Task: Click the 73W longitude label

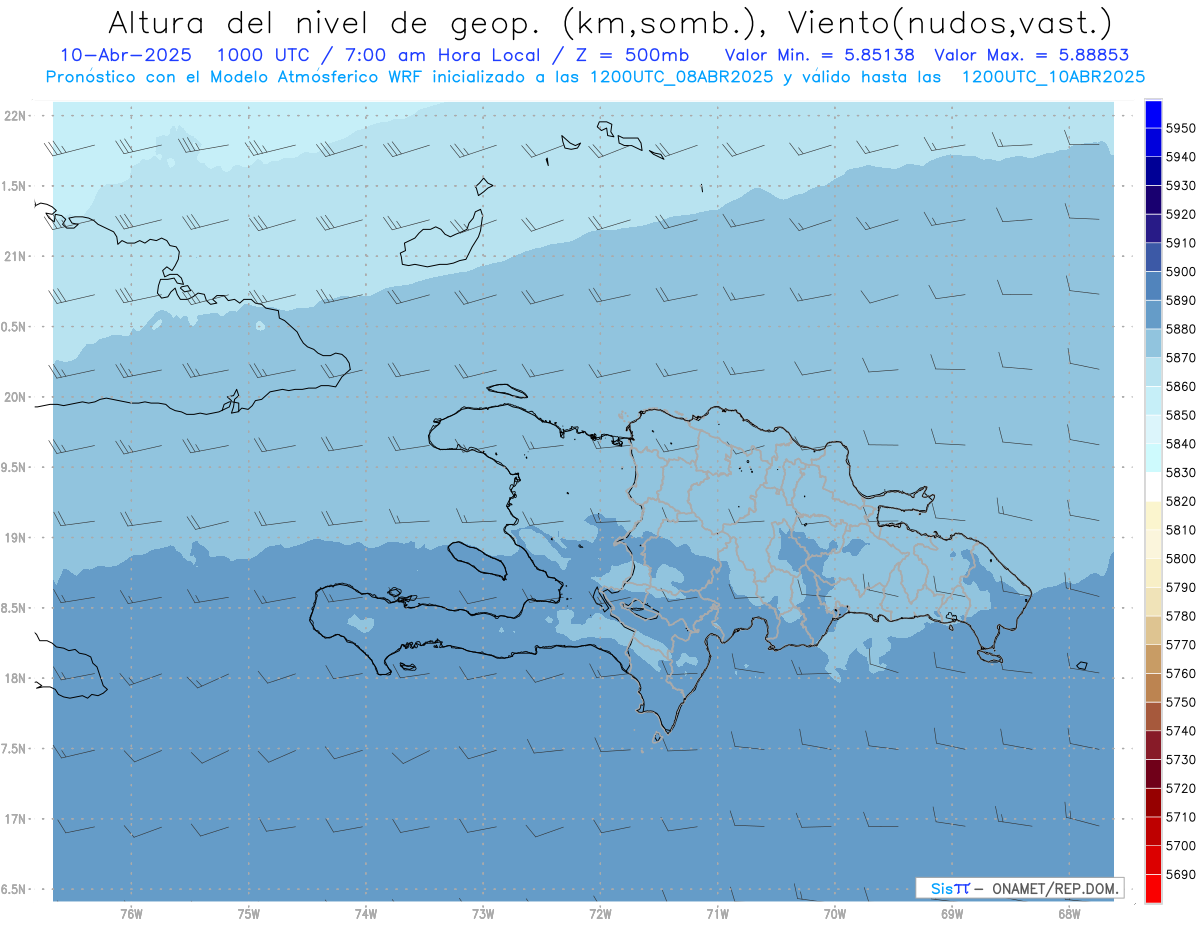Action: tap(483, 913)
